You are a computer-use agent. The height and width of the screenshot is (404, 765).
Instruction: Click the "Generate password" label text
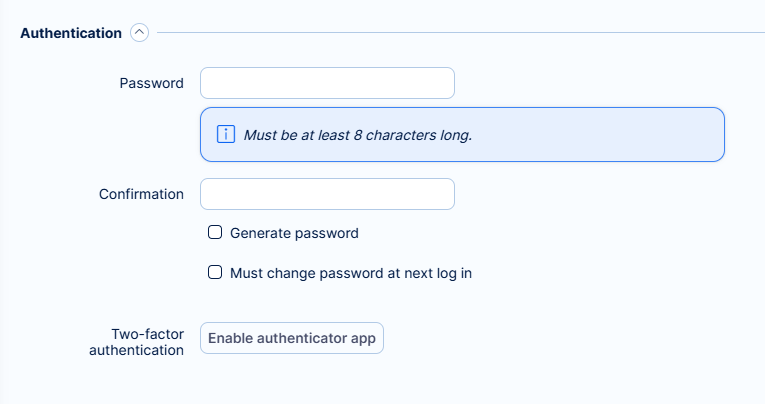coord(294,233)
